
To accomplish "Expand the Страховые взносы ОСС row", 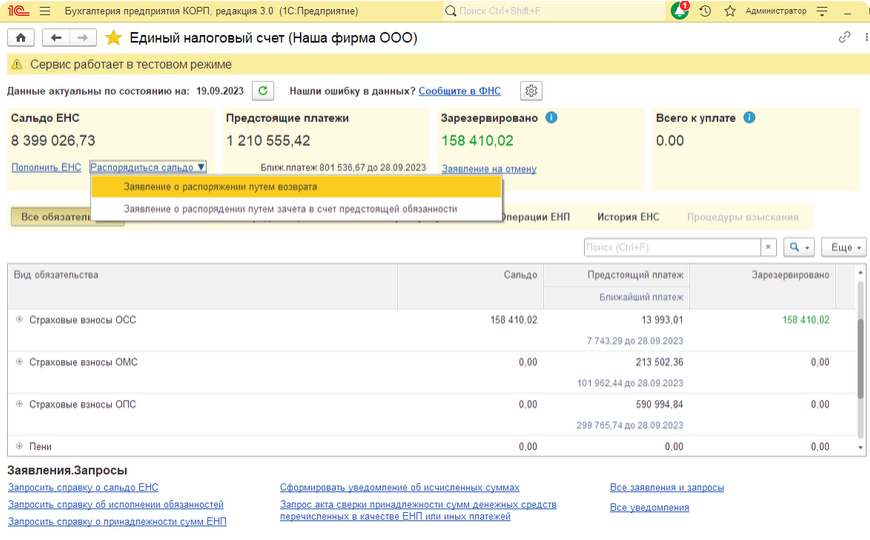I will 19,320.
